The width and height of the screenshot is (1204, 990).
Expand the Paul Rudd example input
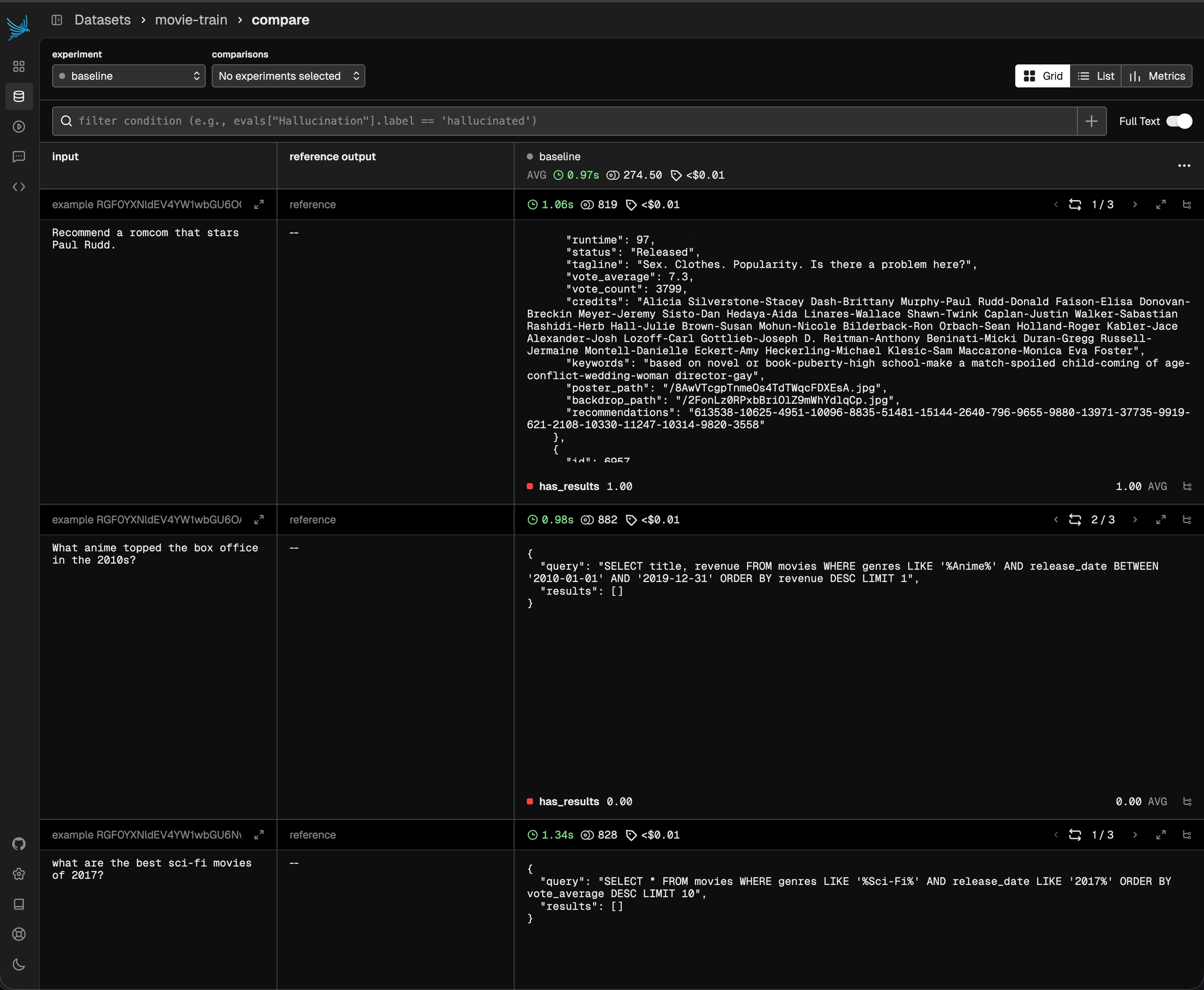click(x=259, y=204)
